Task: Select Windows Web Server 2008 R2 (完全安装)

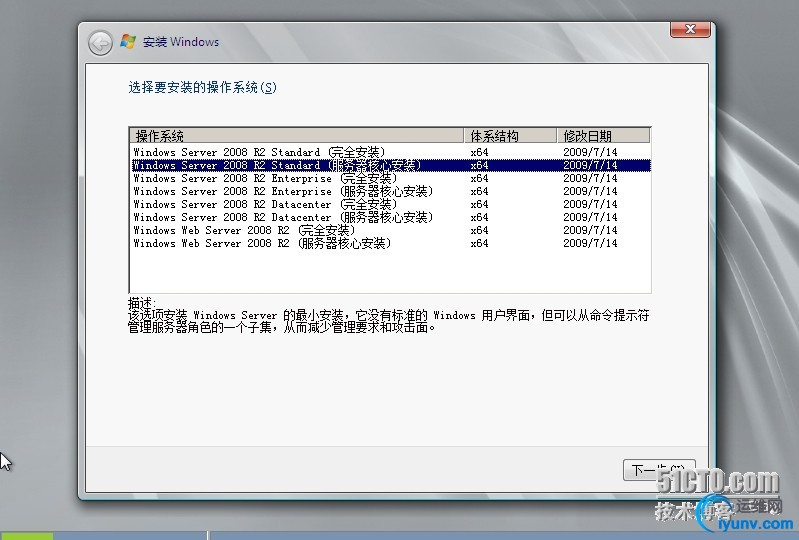Action: pyautogui.click(x=390, y=230)
